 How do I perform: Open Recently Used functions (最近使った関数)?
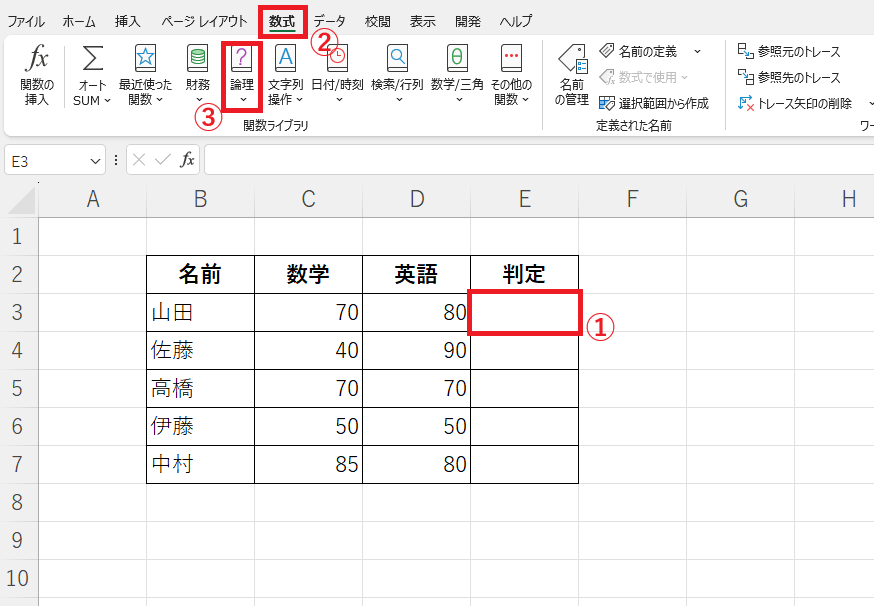tap(146, 74)
